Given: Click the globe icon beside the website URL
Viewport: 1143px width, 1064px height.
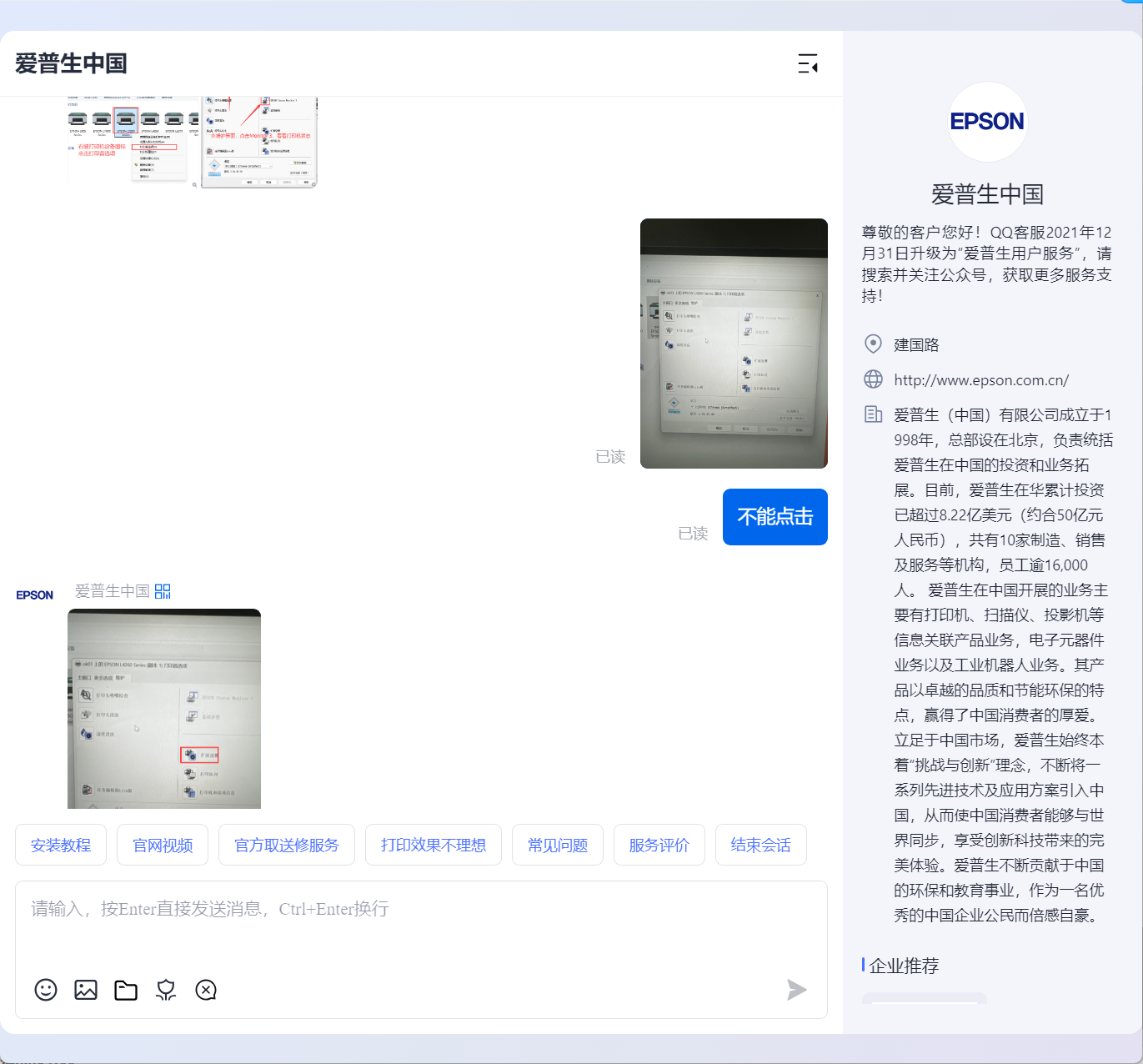Looking at the screenshot, I should (873, 379).
